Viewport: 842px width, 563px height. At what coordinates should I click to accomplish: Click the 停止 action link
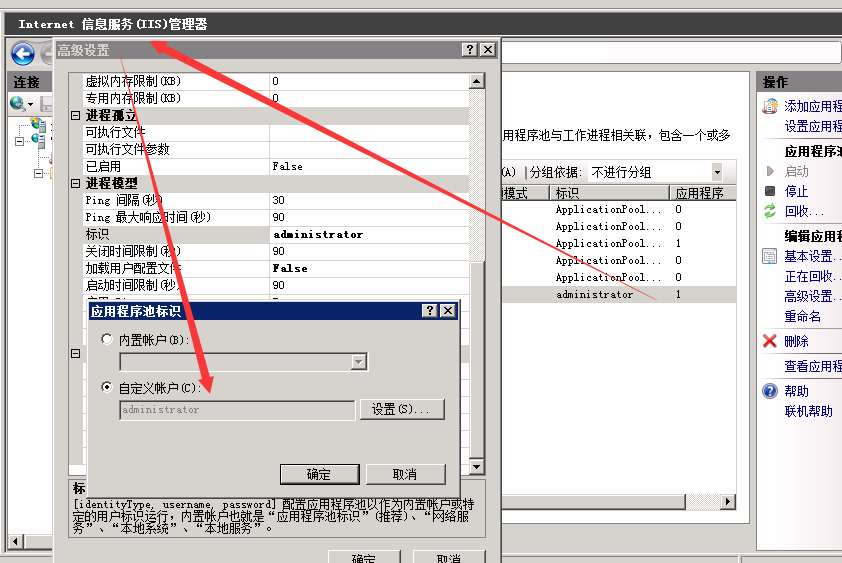(796, 191)
